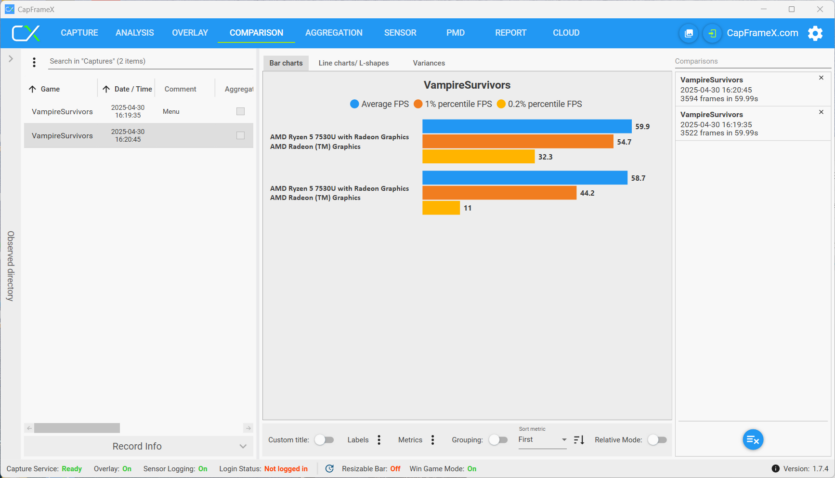Open the Metrics options menu

click(x=432, y=439)
